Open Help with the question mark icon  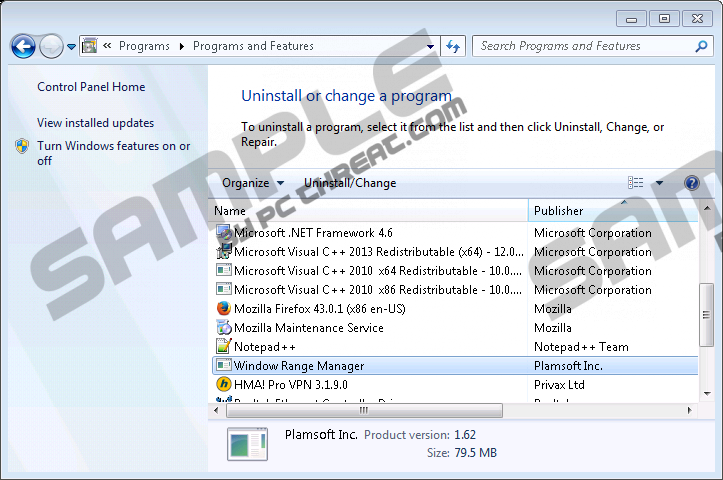coord(692,183)
